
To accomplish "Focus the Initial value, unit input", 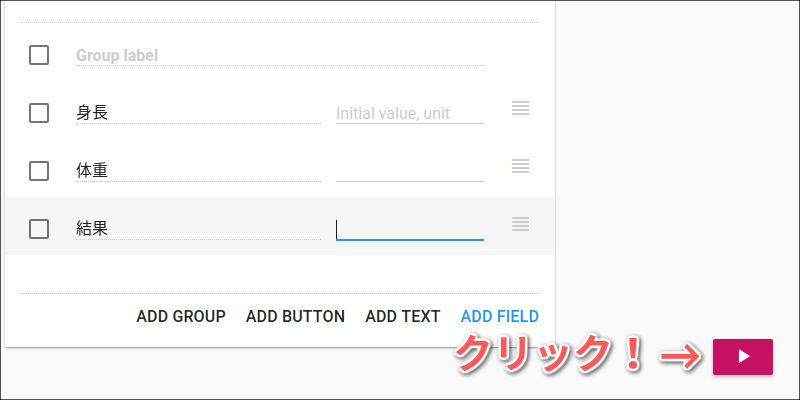I will pos(410,113).
